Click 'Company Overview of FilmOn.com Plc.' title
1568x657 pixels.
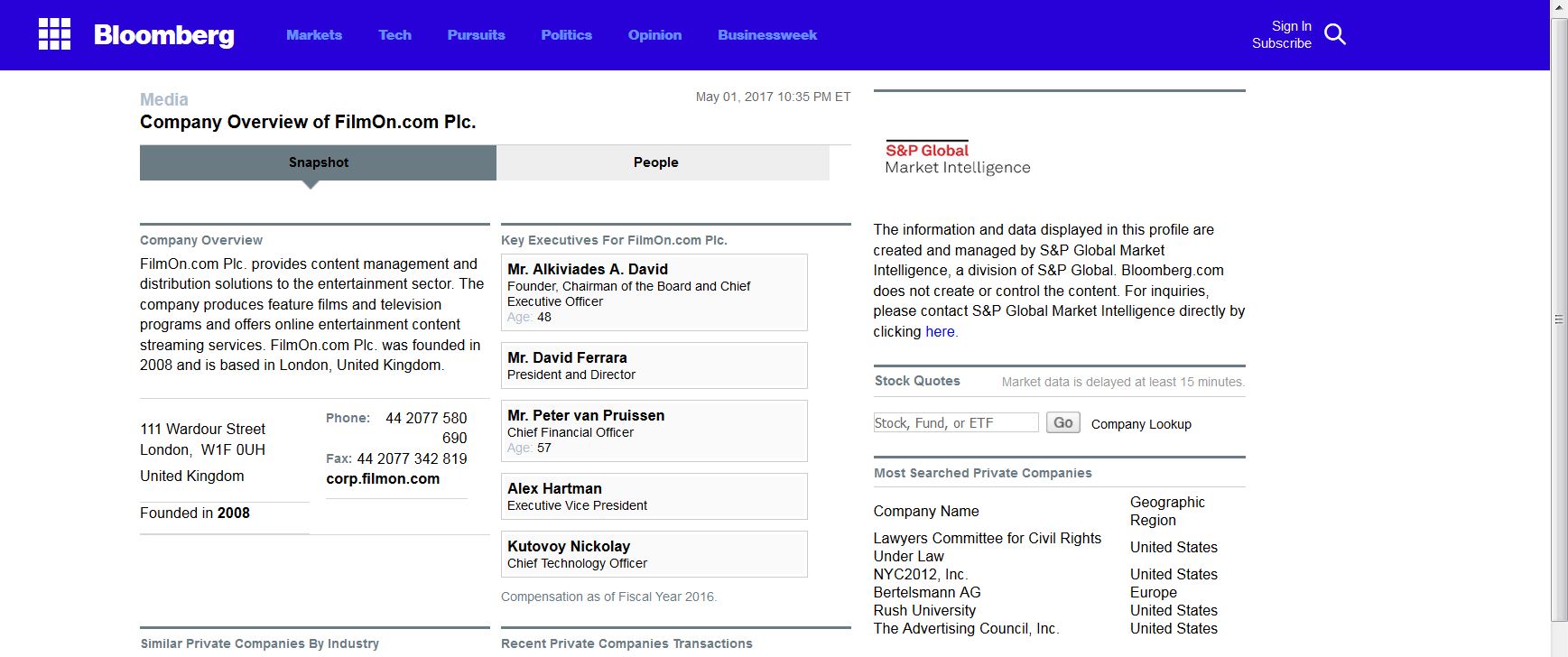pyautogui.click(x=308, y=122)
